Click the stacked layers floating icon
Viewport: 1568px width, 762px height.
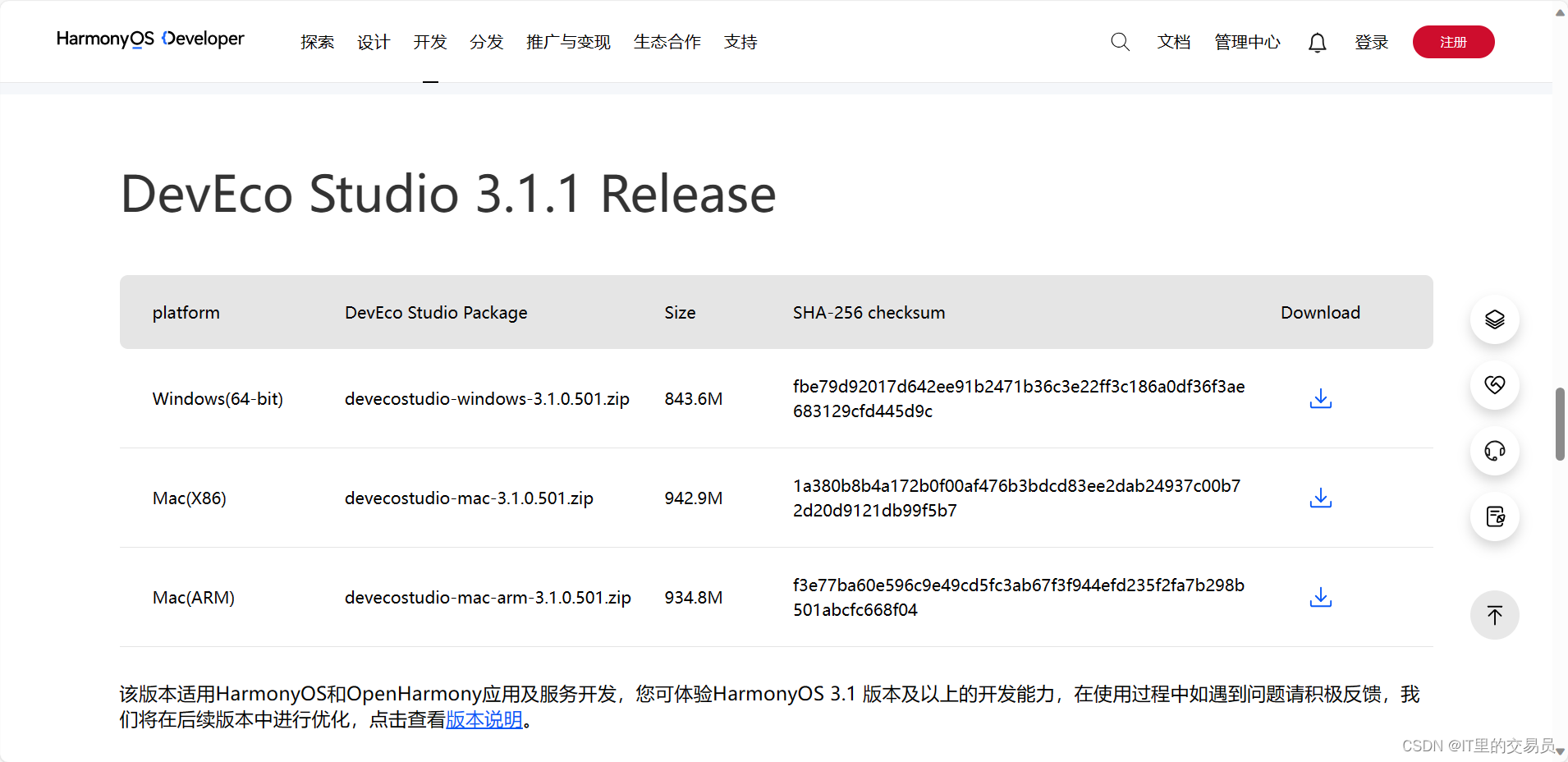point(1494,319)
